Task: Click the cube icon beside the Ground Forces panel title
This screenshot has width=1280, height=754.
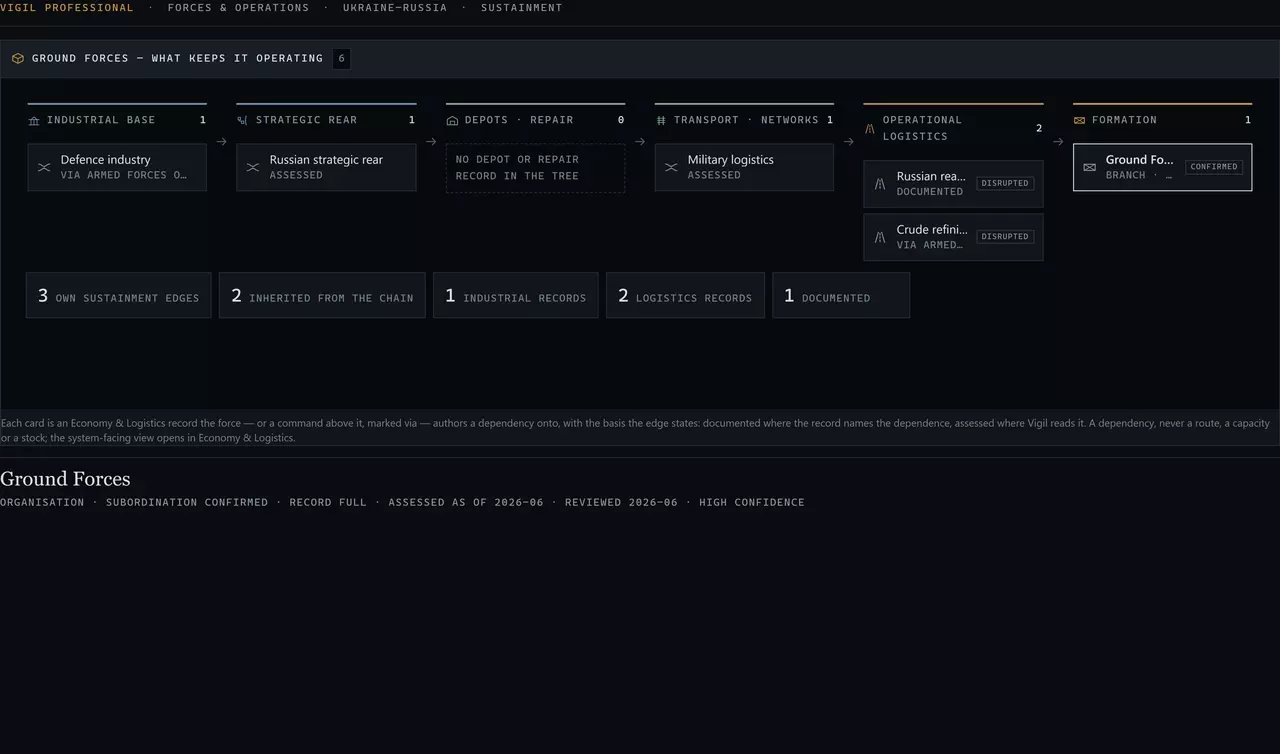Action: pyautogui.click(x=18, y=59)
